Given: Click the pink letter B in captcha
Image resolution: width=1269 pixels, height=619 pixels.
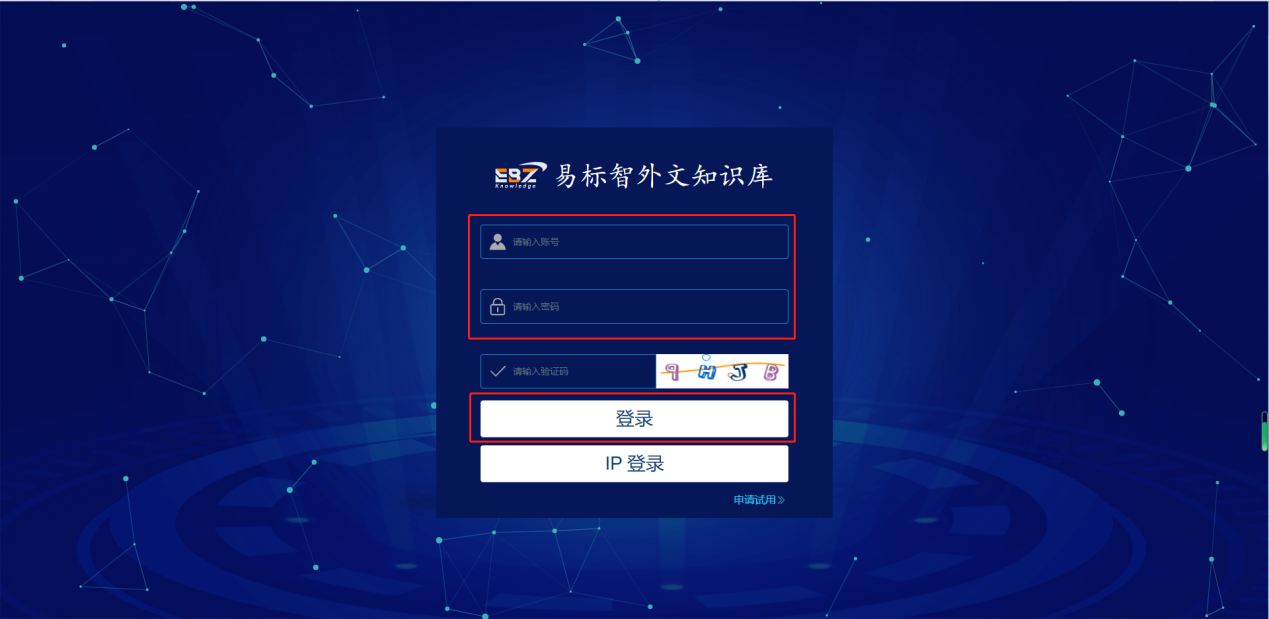Looking at the screenshot, I should tap(770, 373).
